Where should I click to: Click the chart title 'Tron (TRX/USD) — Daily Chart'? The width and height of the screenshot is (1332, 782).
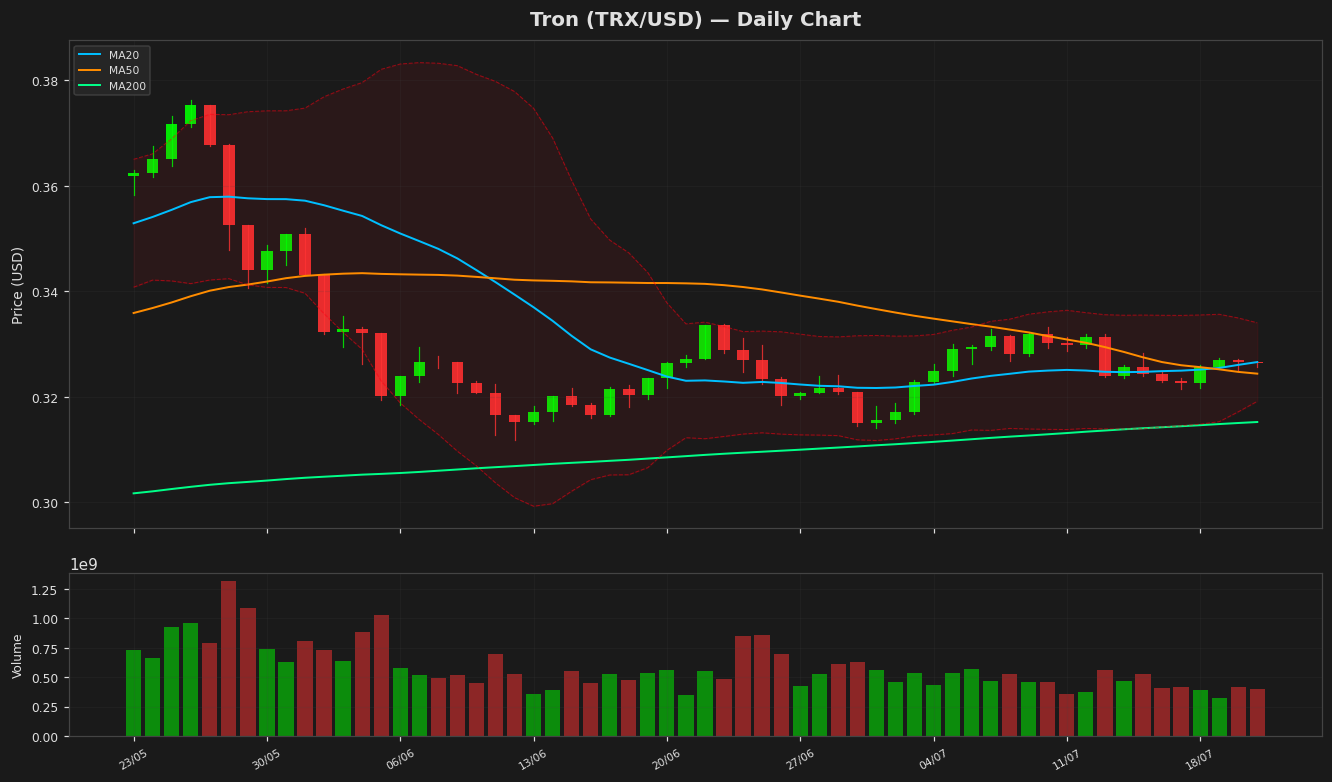pyautogui.click(x=695, y=20)
